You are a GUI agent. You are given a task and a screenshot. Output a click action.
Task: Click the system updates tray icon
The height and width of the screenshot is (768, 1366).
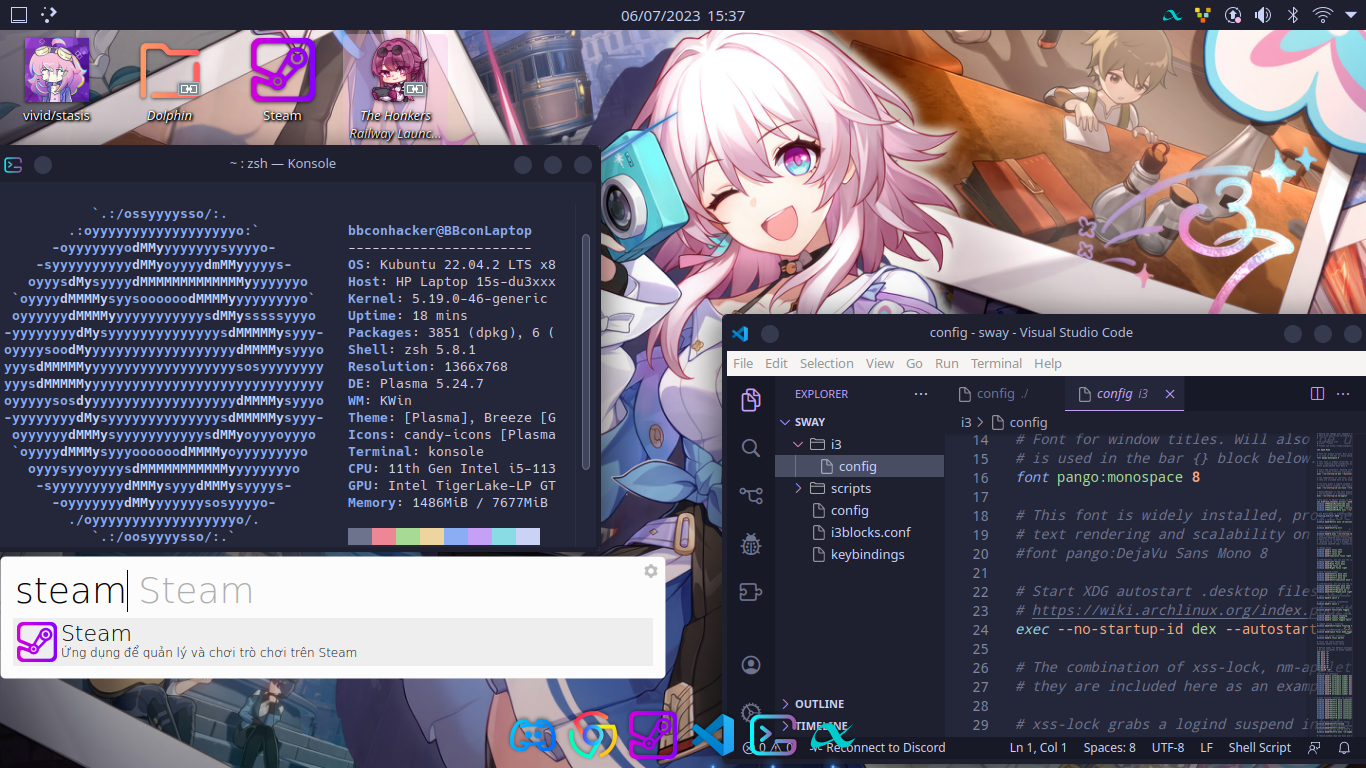(1233, 15)
